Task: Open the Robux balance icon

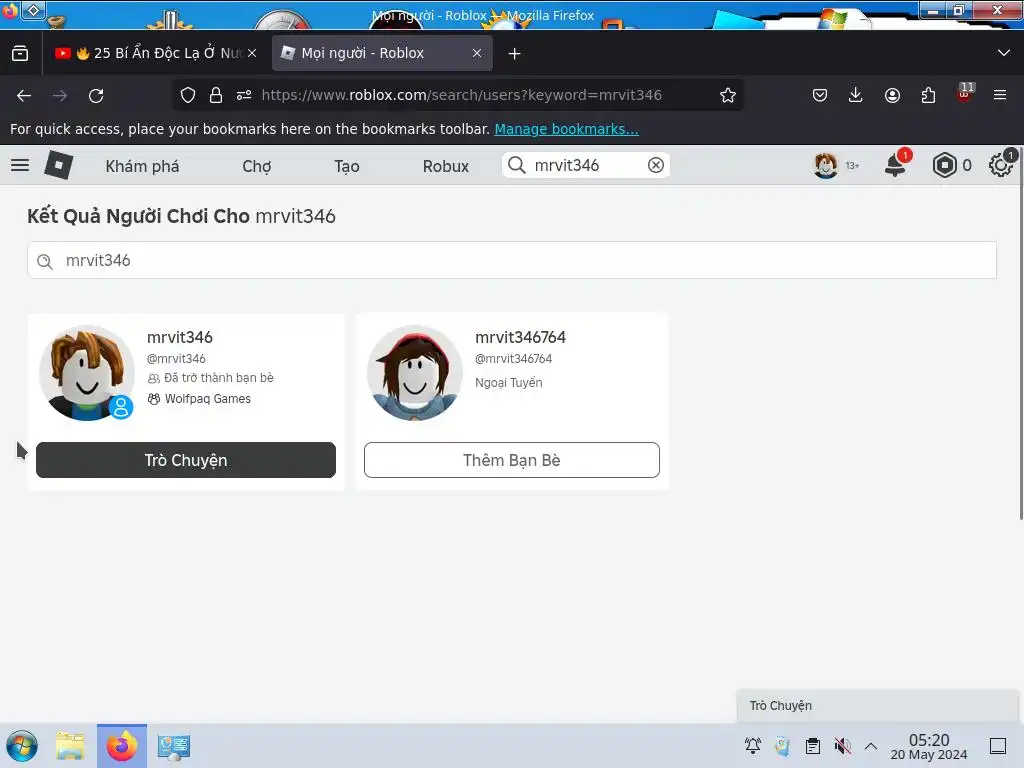Action: point(944,165)
